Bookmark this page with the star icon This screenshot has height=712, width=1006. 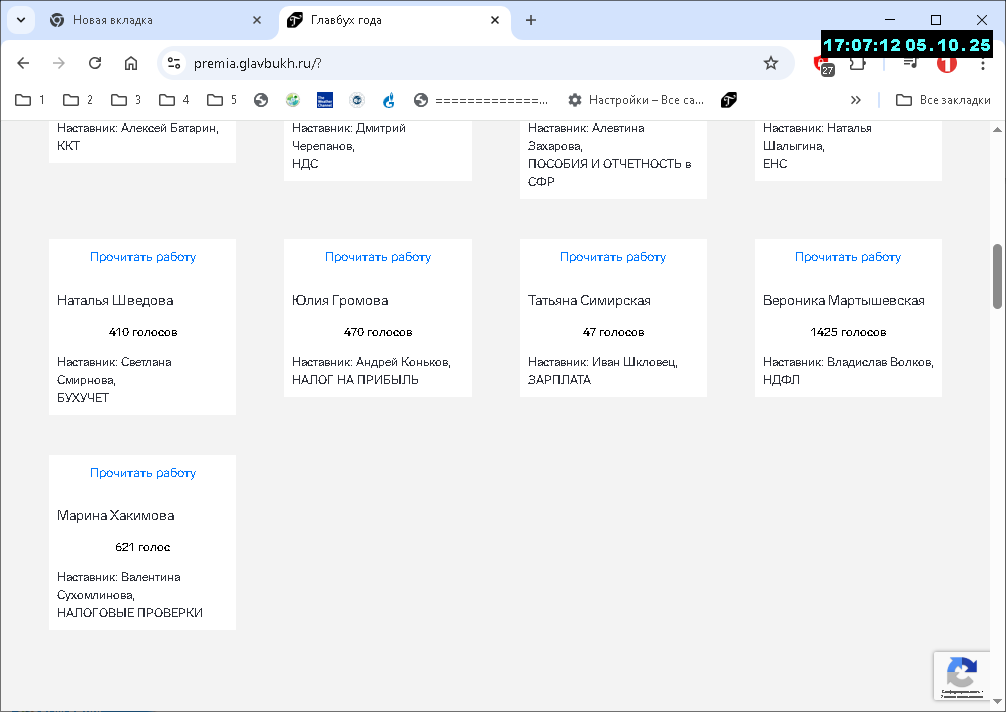771,63
